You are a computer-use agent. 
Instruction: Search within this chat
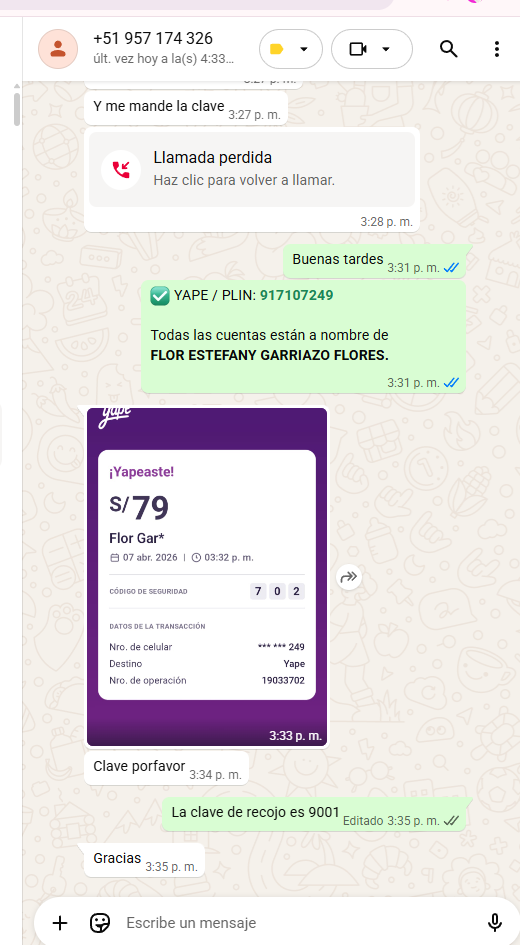[448, 49]
